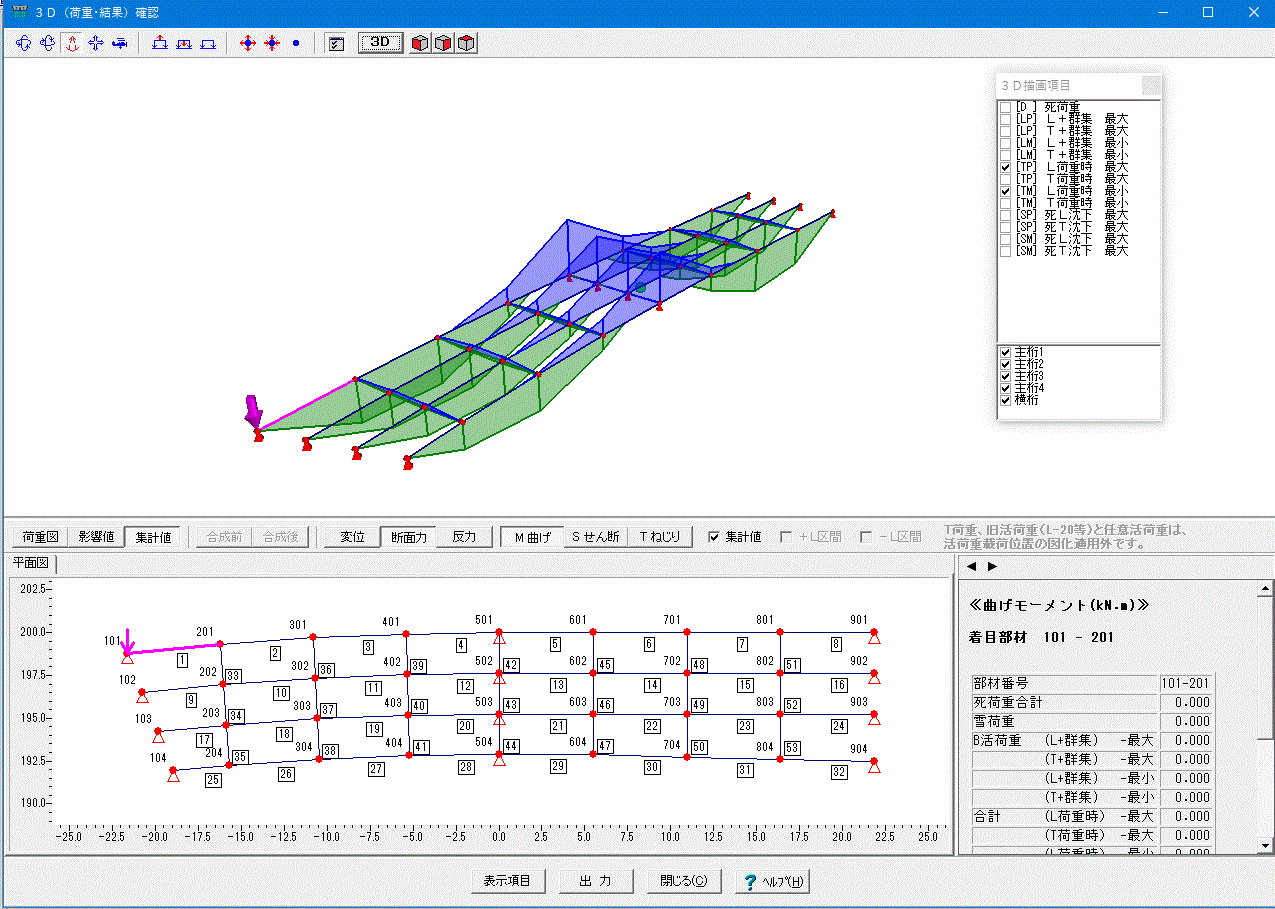Select the cube icon with red left face

pos(420,43)
